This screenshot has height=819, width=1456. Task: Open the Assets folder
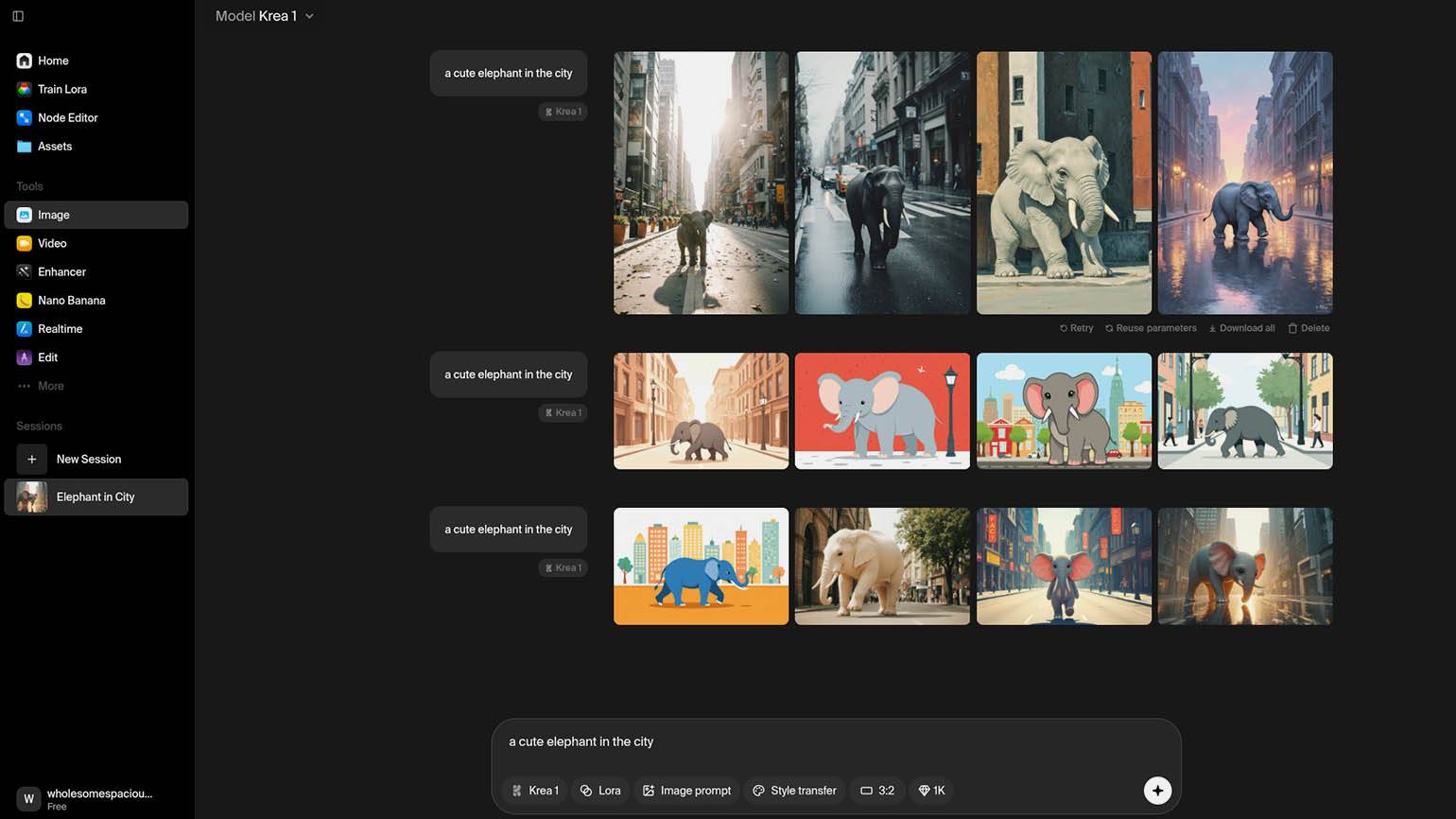click(54, 147)
